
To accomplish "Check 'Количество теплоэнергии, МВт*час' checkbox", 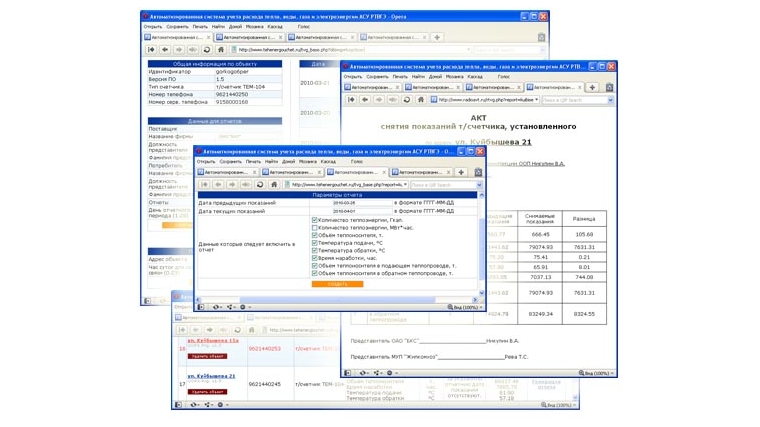I will tap(315, 227).
